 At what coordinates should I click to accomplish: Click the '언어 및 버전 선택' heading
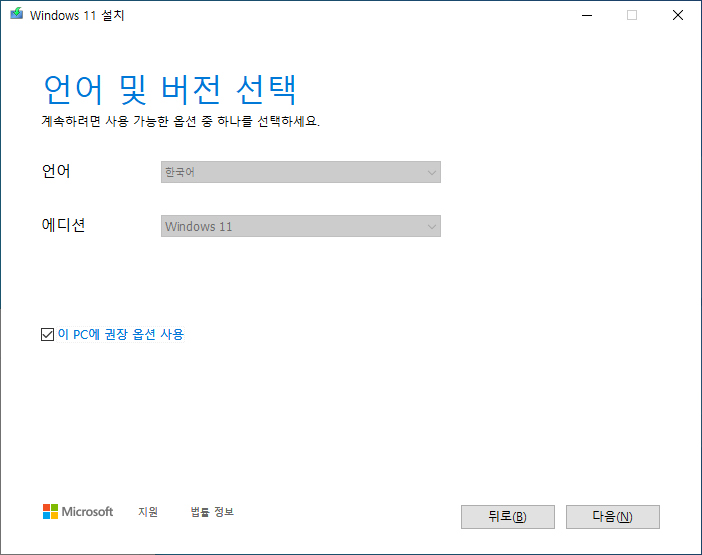coord(169,90)
